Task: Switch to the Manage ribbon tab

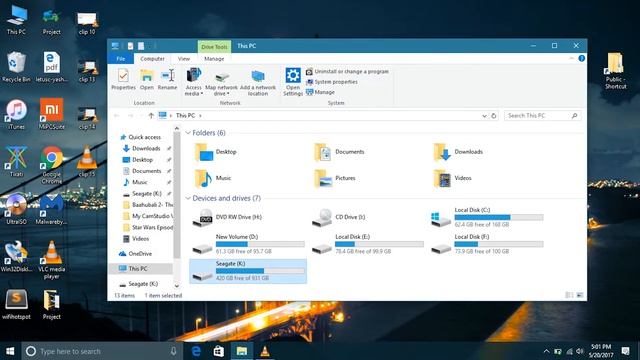Action: (x=214, y=59)
